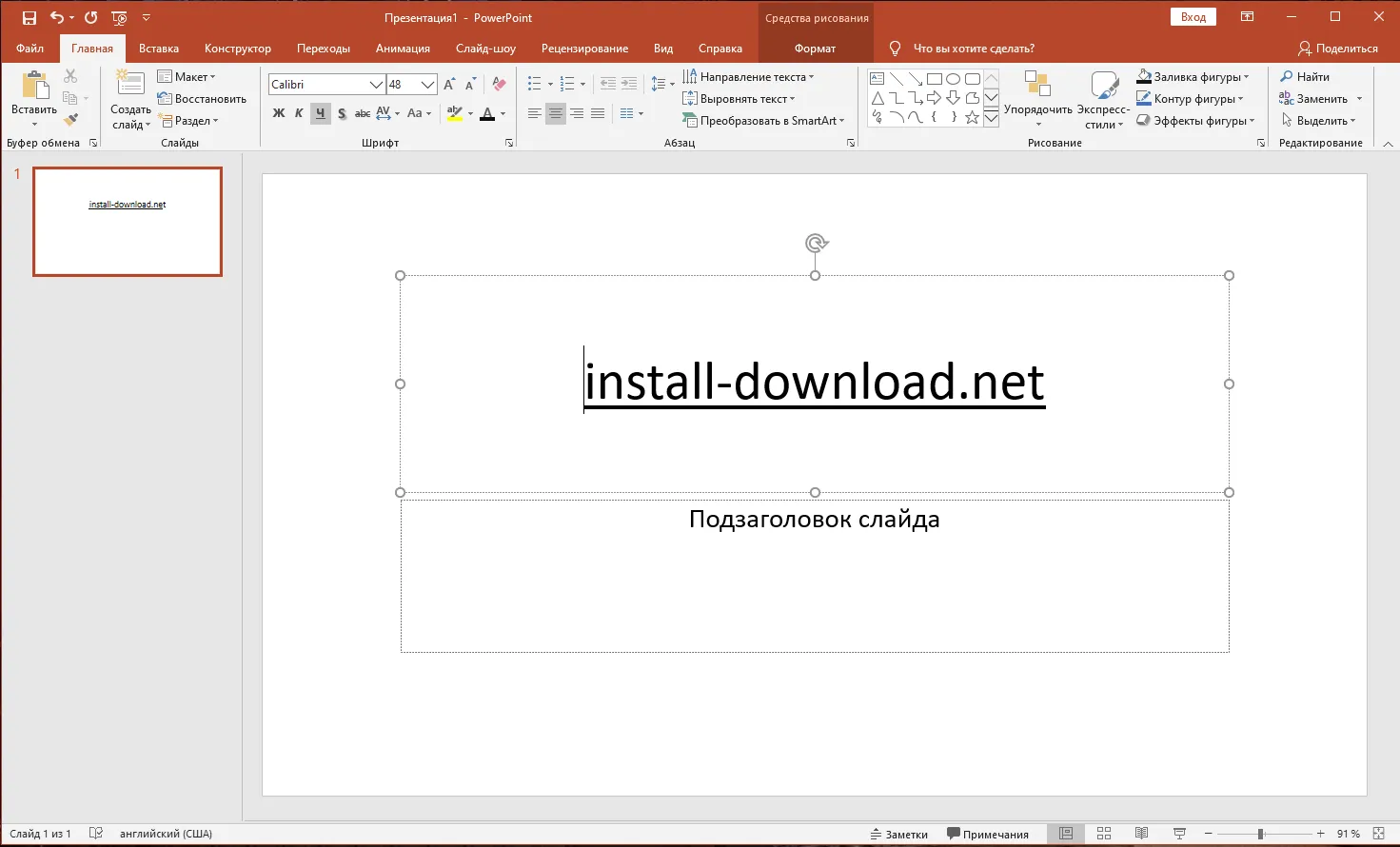Toggle italic formatting (К)
This screenshot has height=847, width=1400.
coord(299,113)
